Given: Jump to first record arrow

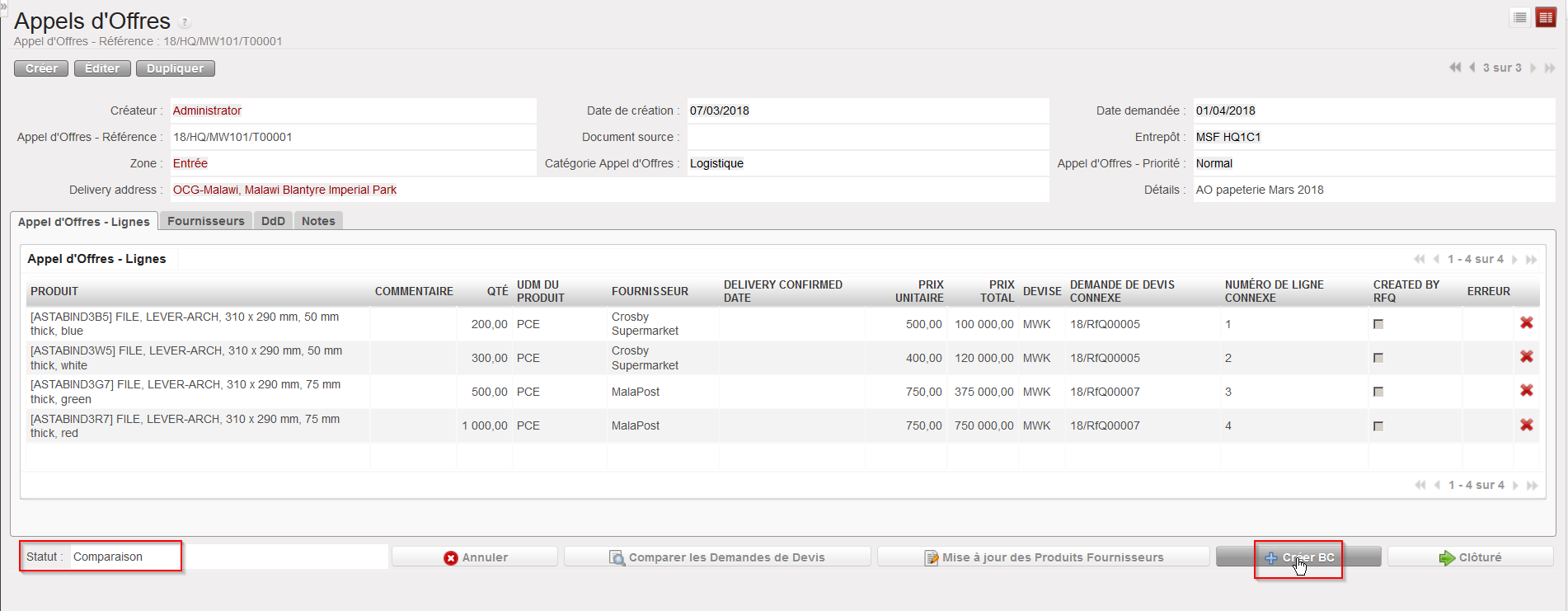Looking at the screenshot, I should pyautogui.click(x=1455, y=68).
